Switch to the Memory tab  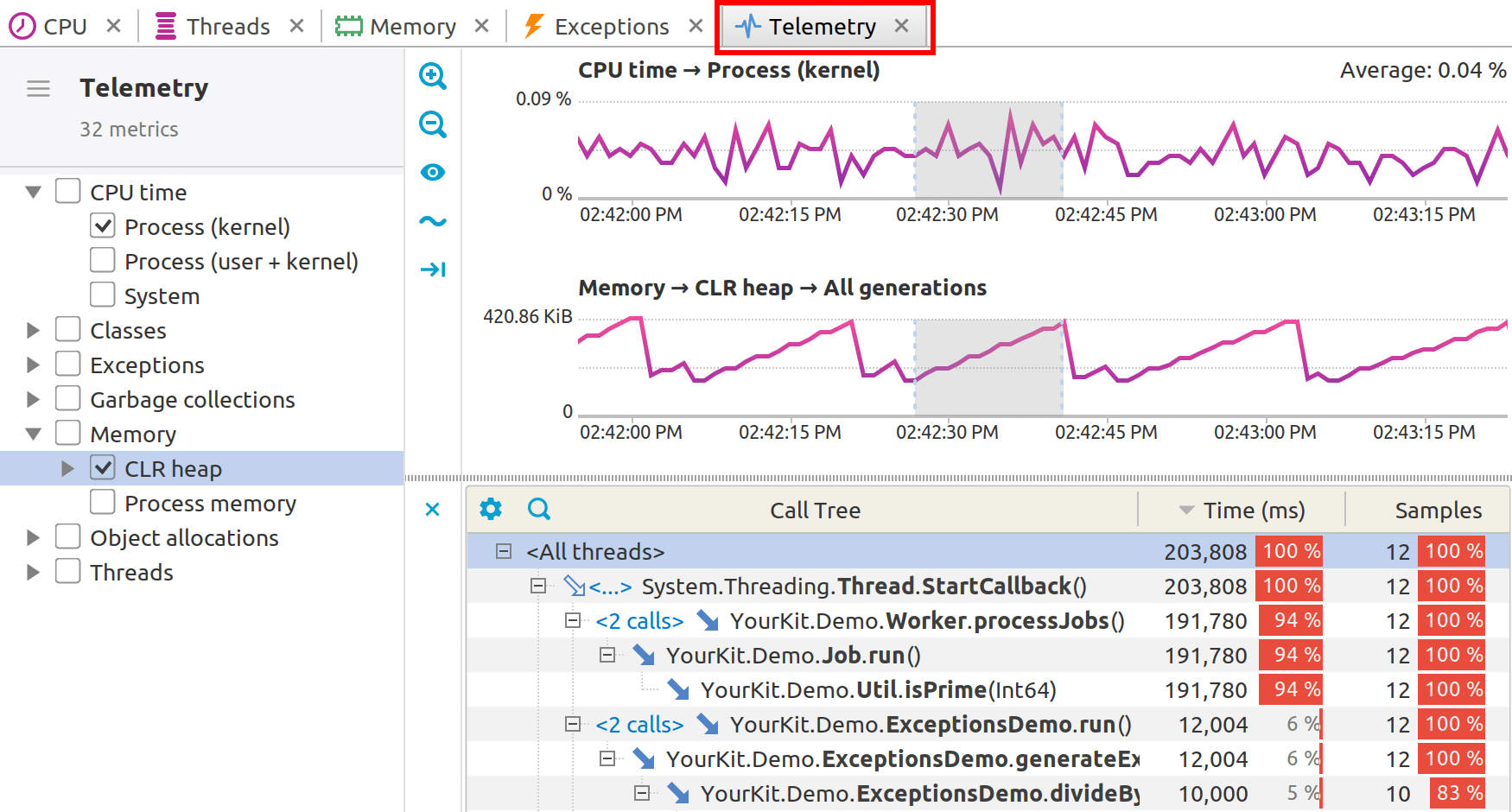412,26
